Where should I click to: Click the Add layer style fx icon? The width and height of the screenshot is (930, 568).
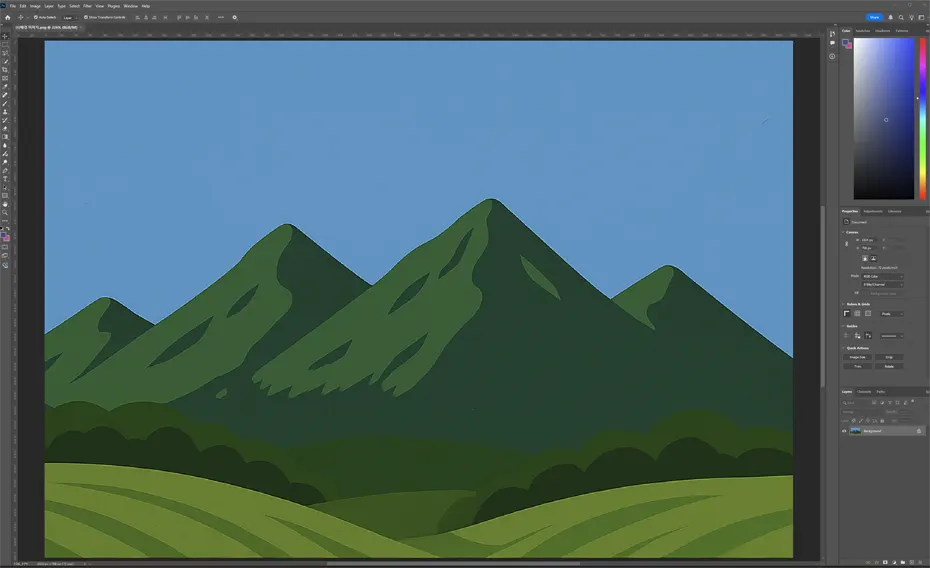(x=877, y=562)
